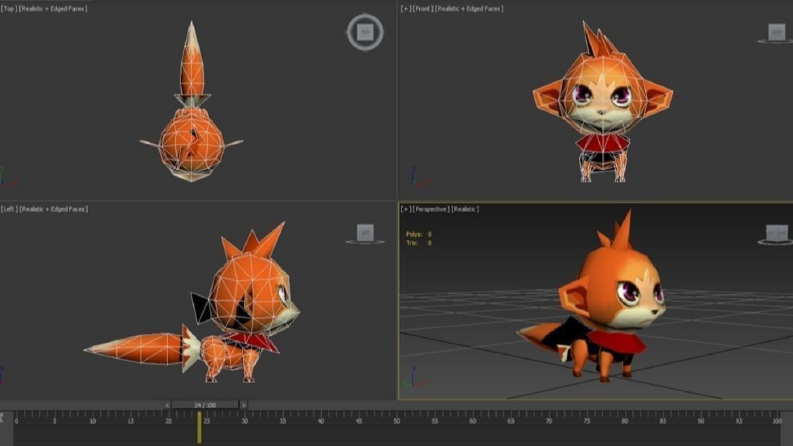Viewport: 793px width, 446px height.
Task: Select the character's tail in the Left viewport
Action: coord(137,348)
